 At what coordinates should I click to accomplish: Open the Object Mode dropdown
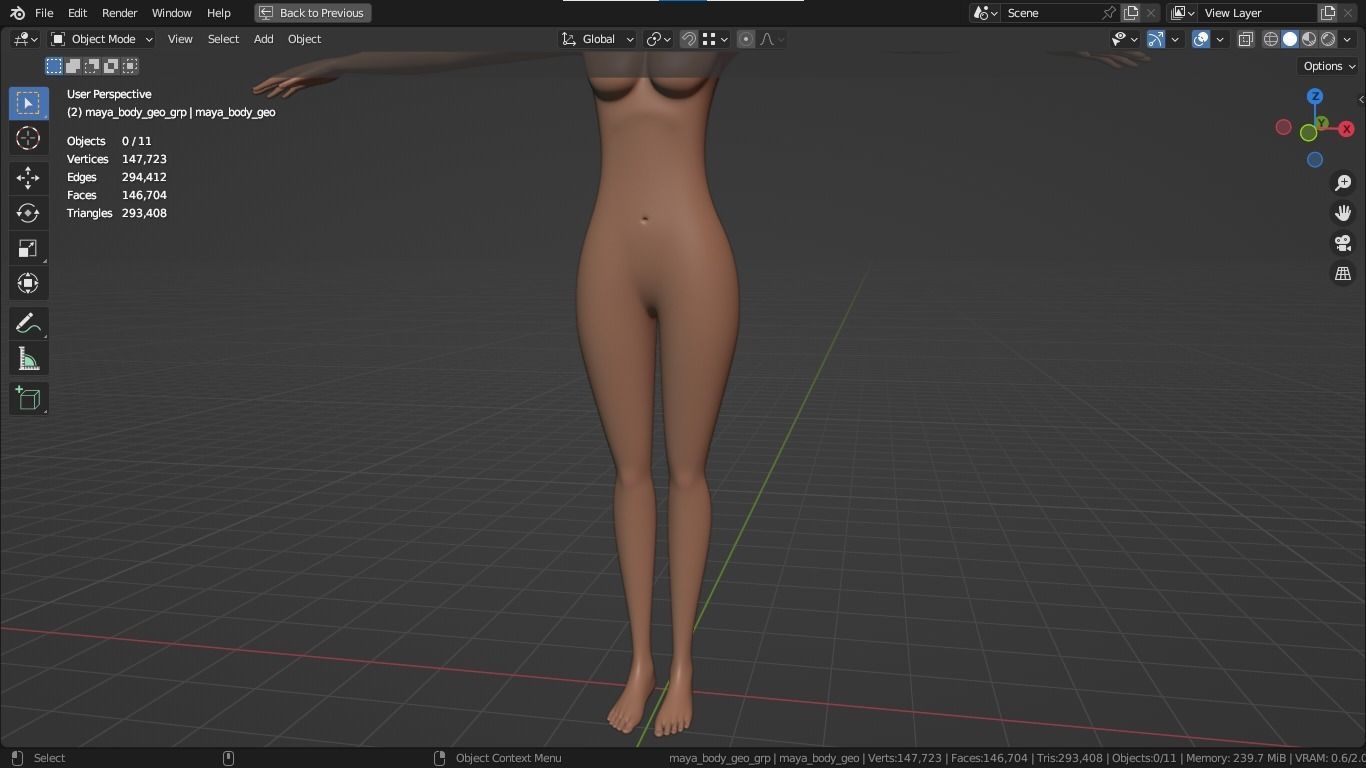point(102,39)
